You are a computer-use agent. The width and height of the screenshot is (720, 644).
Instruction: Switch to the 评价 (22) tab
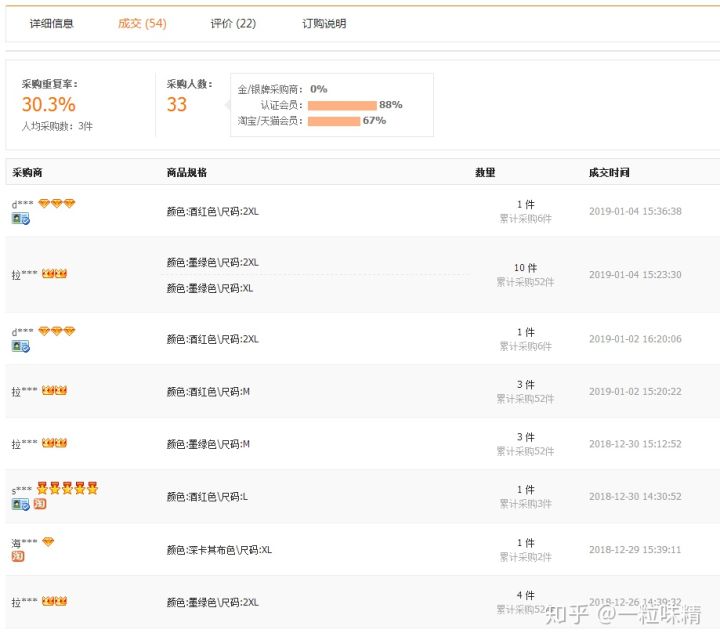click(x=233, y=24)
